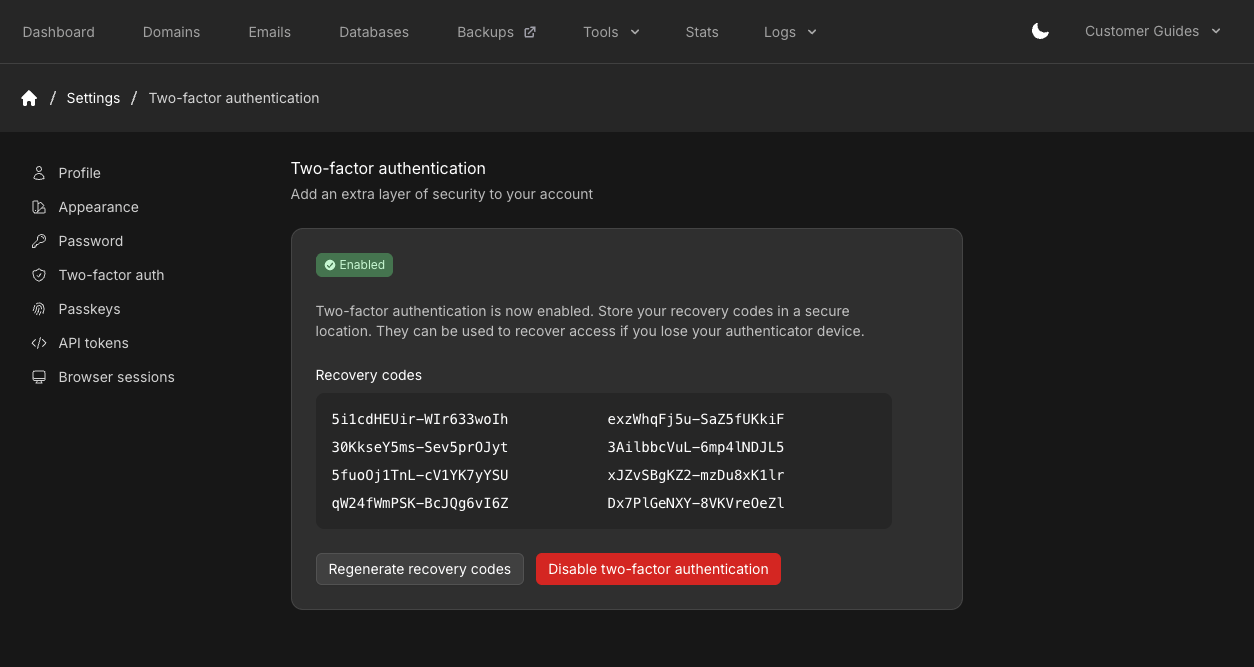Click recovery code 30KkseY5ms-Sev5prOJyt
1254x667 pixels.
click(x=420, y=447)
